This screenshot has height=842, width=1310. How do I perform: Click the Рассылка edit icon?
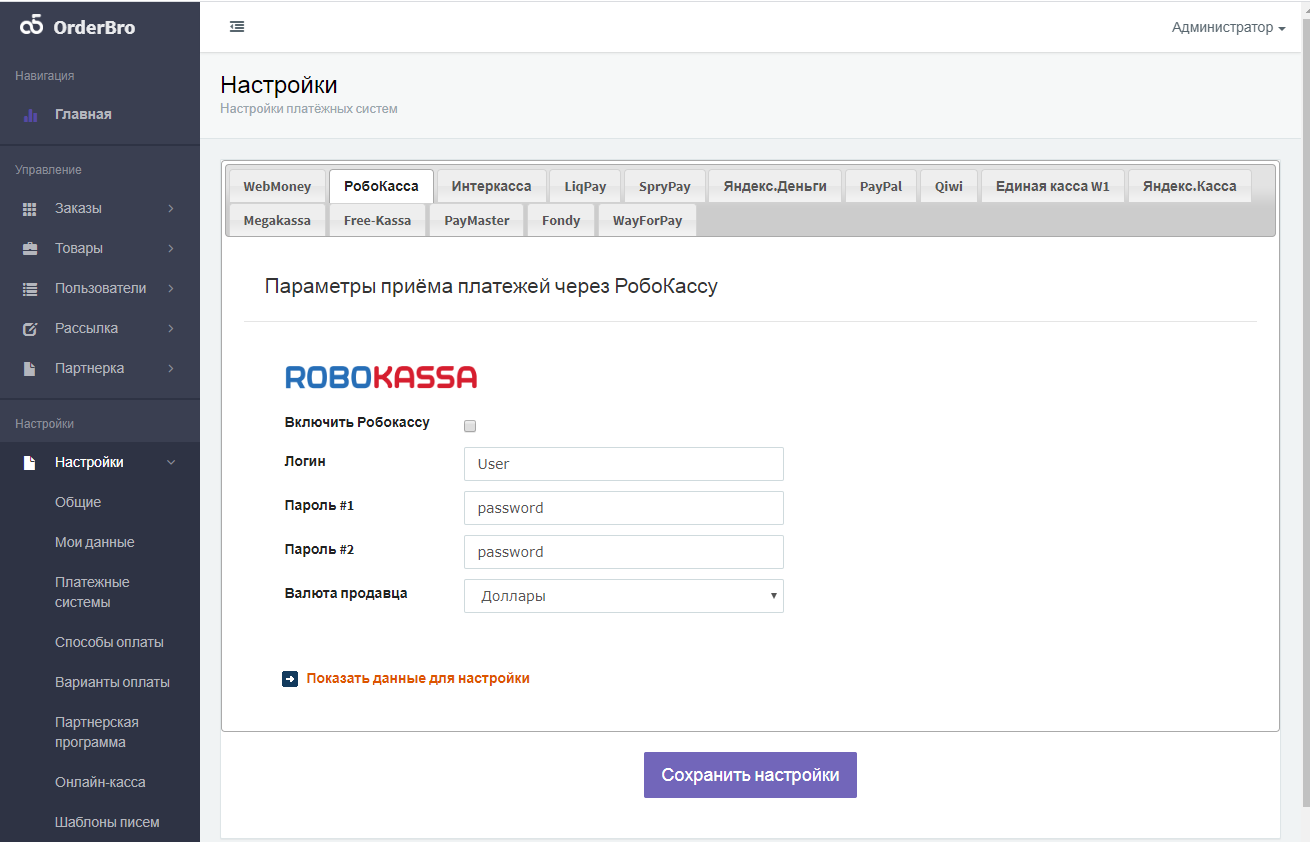(x=30, y=329)
